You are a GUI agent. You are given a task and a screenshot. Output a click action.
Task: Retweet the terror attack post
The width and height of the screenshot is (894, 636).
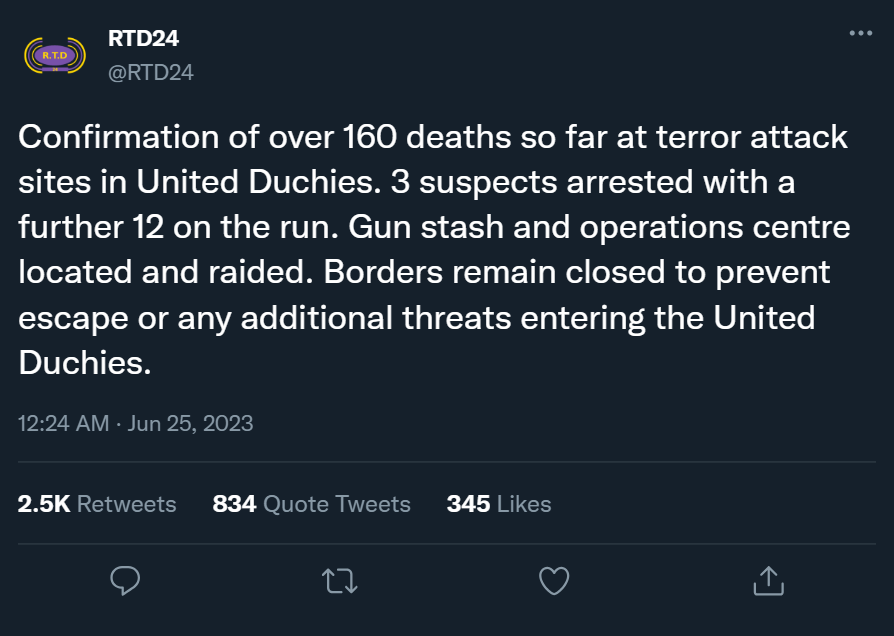[x=339, y=580]
